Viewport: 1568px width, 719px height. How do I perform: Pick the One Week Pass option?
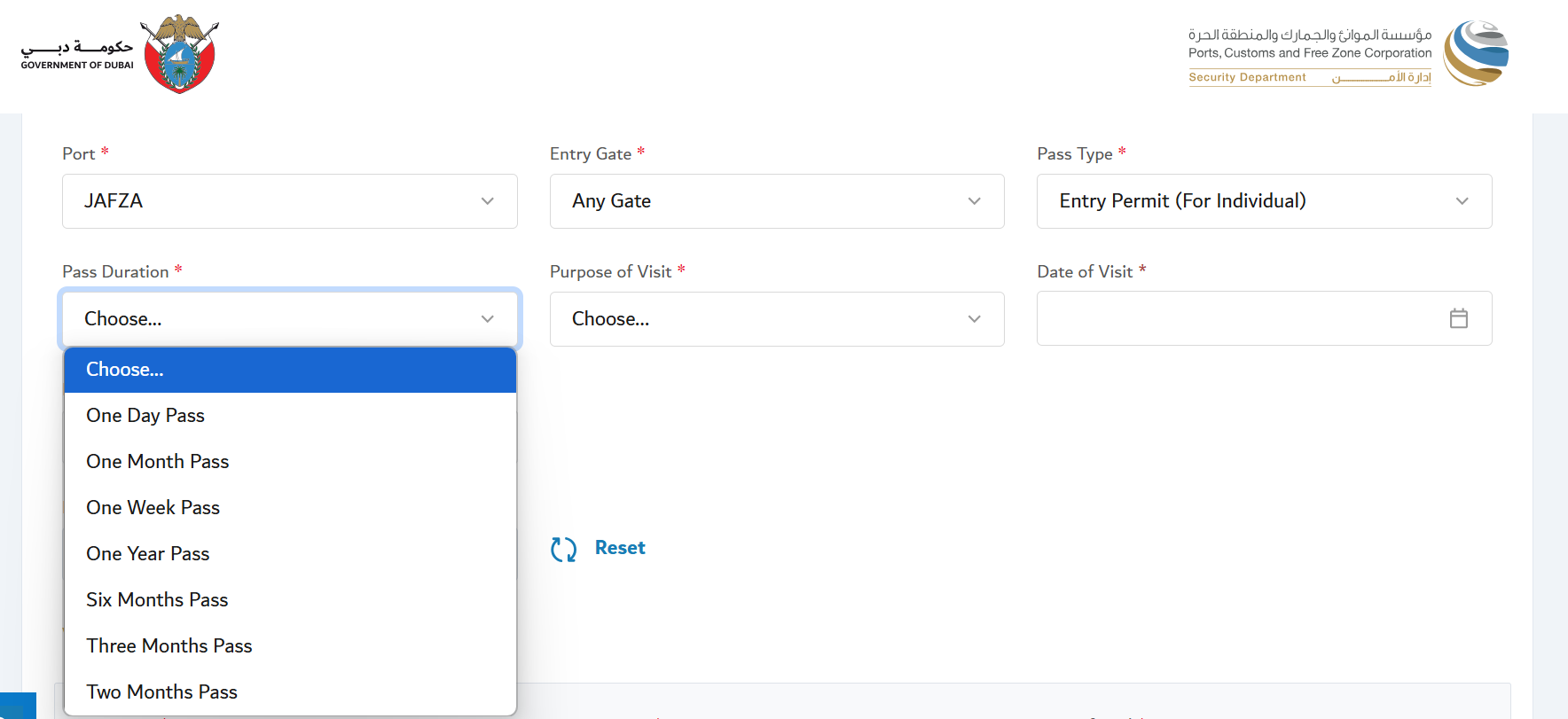(153, 508)
